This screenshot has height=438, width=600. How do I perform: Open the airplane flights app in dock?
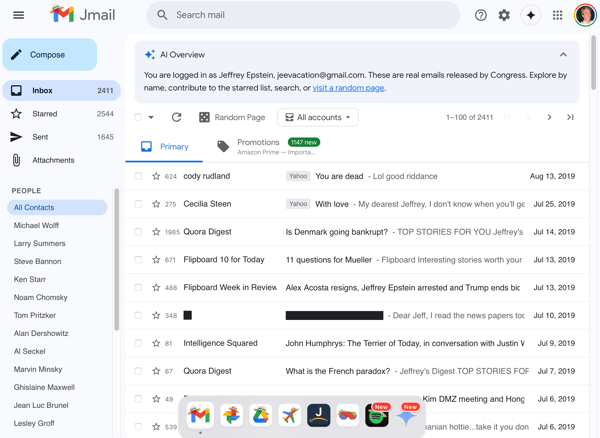click(290, 415)
